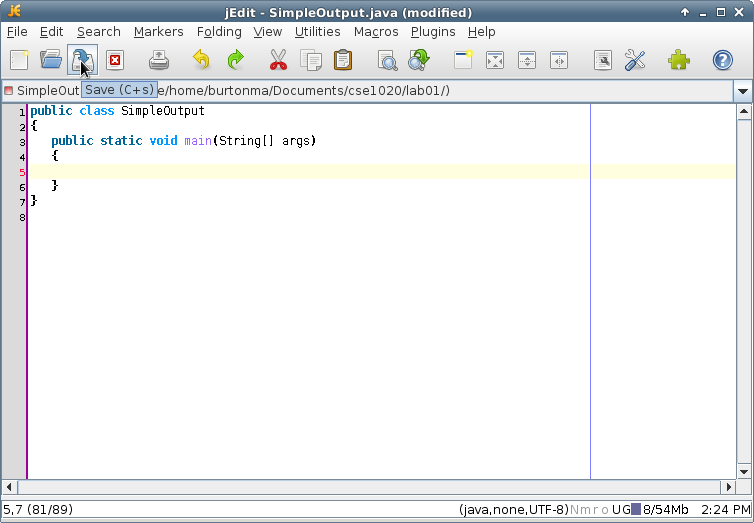Click line number 1 in gutter

(22, 112)
